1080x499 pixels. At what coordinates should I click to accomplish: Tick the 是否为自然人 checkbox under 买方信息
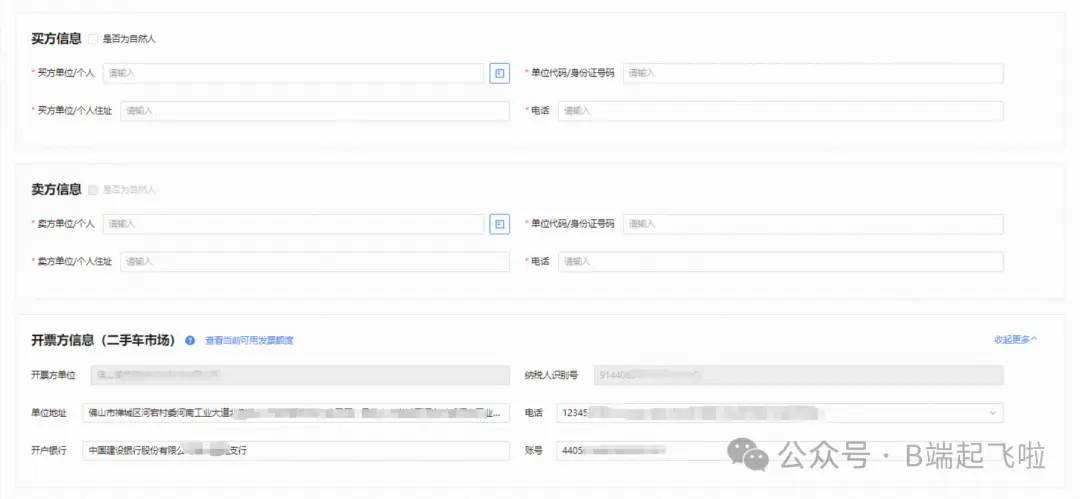pyautogui.click(x=93, y=39)
